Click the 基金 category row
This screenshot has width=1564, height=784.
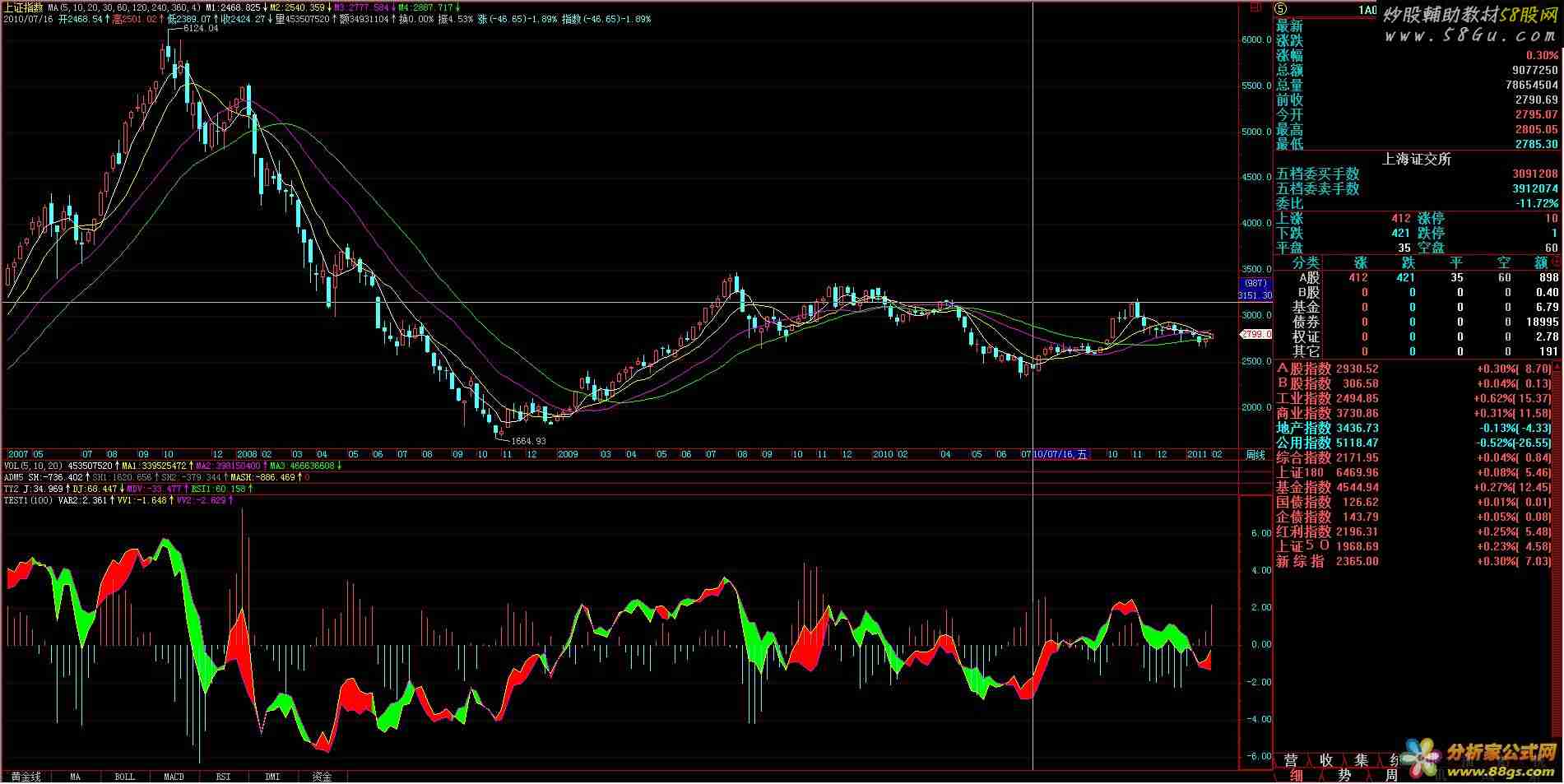point(1418,307)
